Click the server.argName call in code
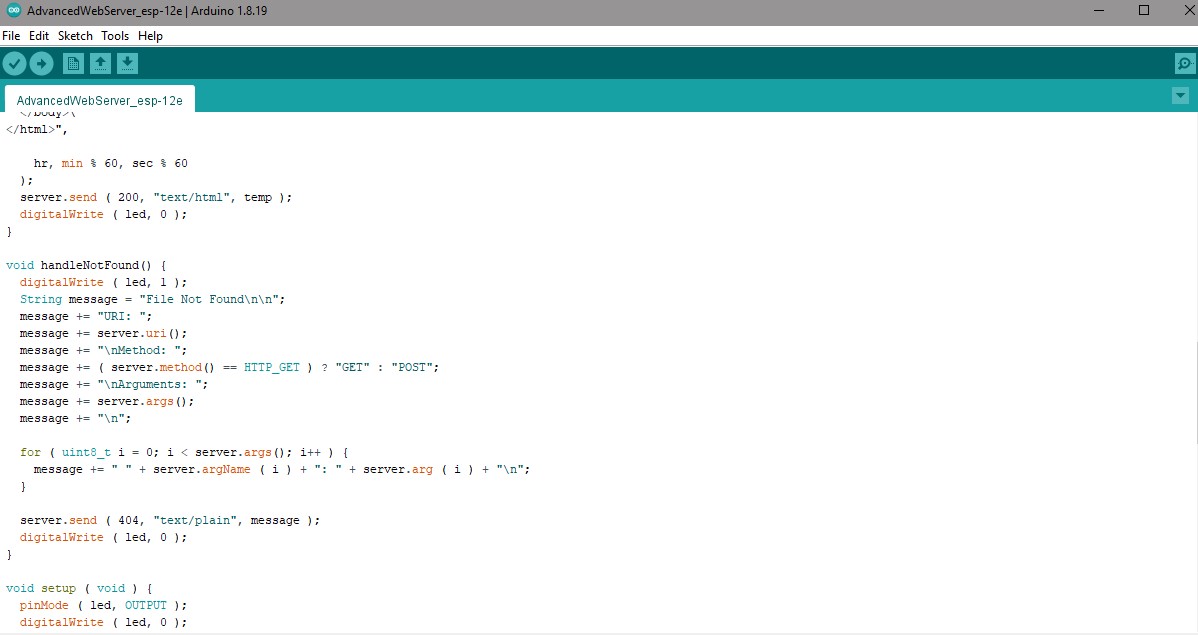 click(202, 469)
